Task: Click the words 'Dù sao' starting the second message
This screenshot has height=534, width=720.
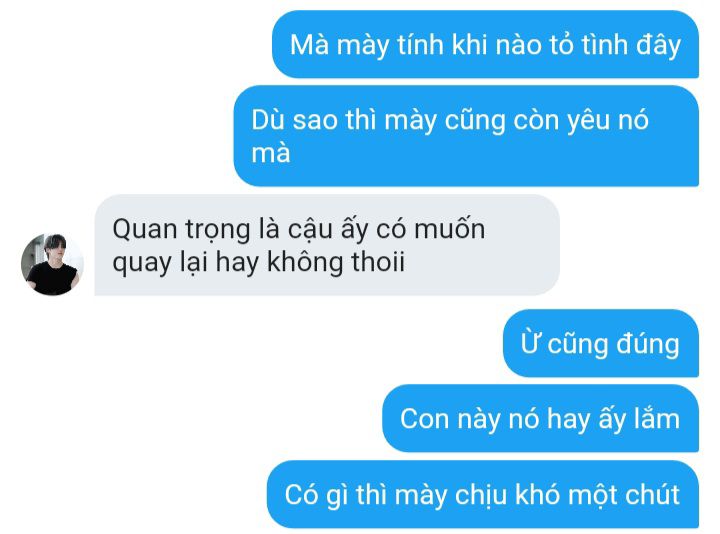Action: pyautogui.click(x=294, y=120)
